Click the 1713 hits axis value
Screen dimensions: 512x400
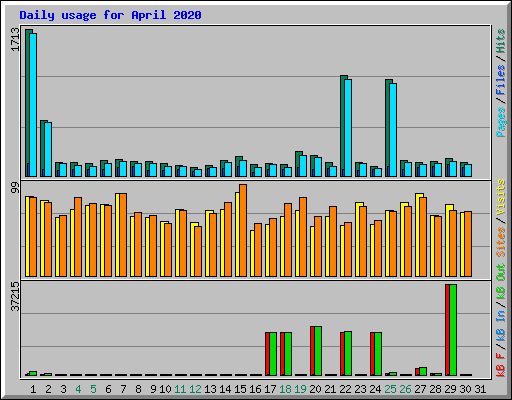pyautogui.click(x=15, y=40)
